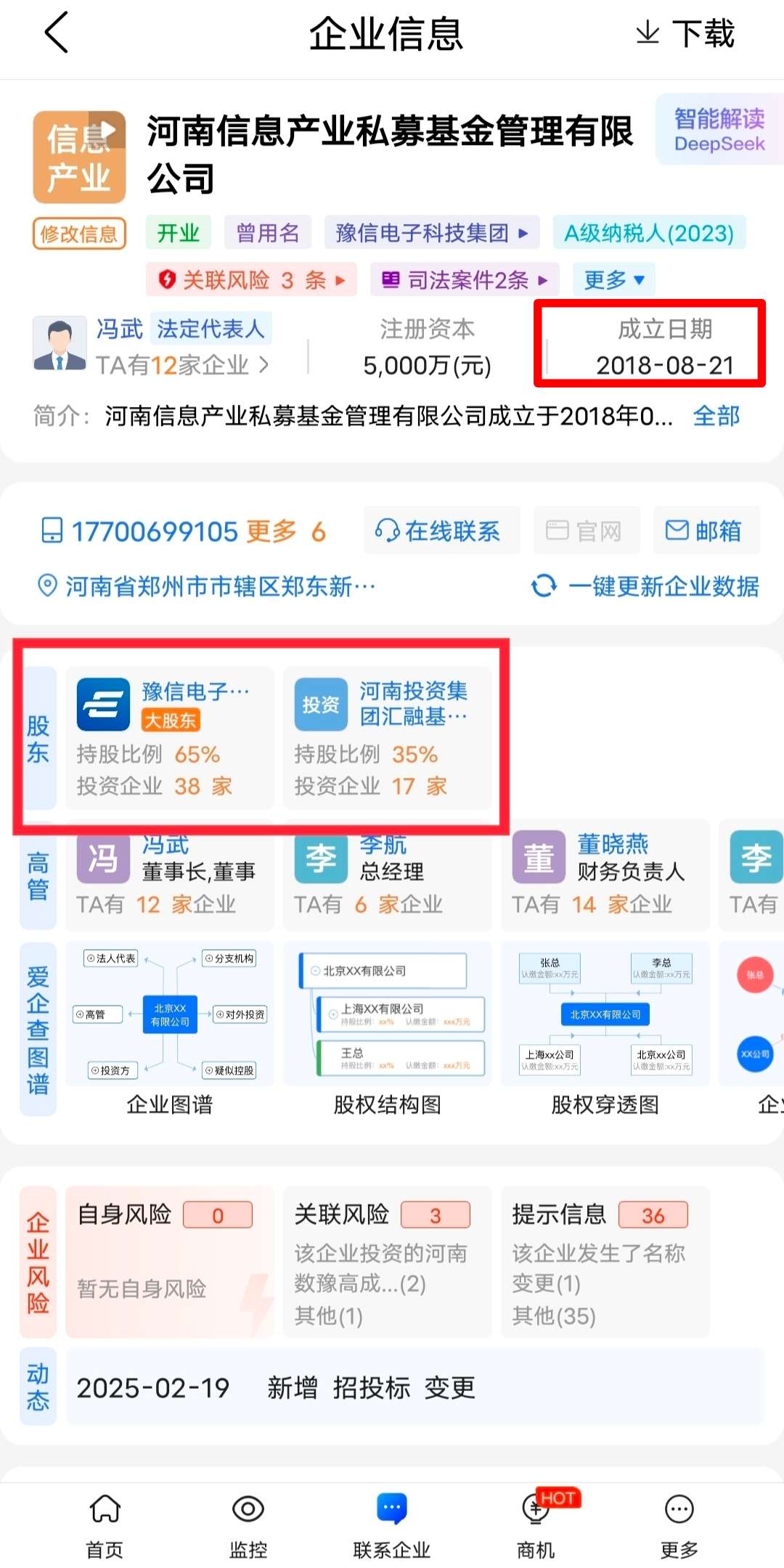
Task: Open the 企业图谱 diagram thumbnail
Action: coord(170,1014)
